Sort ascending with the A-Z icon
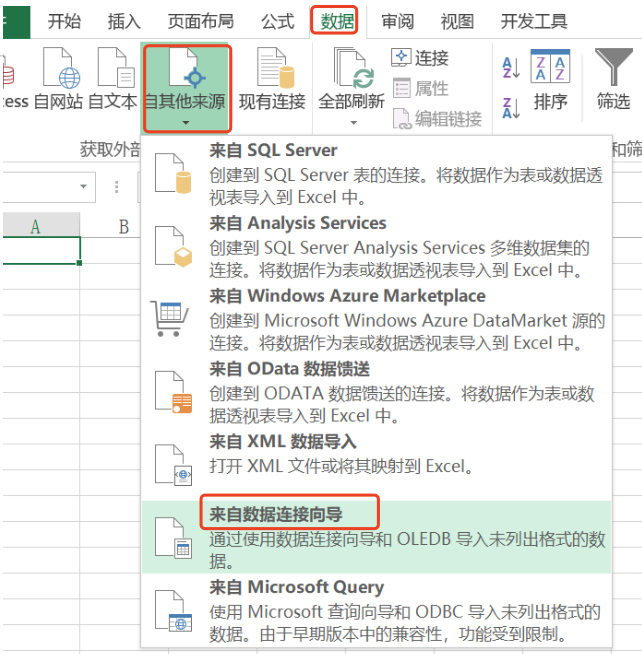 point(511,68)
